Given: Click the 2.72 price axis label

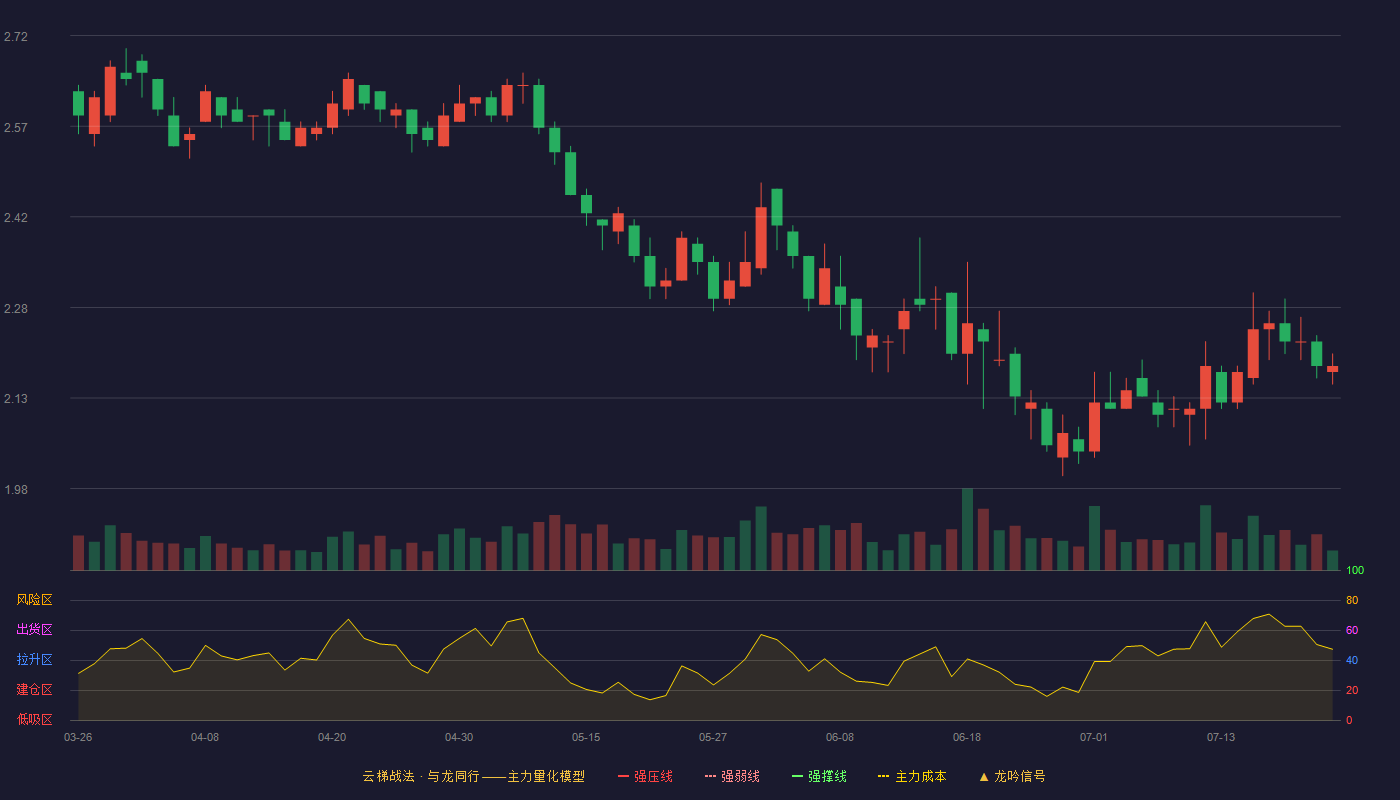Looking at the screenshot, I should point(16,37).
